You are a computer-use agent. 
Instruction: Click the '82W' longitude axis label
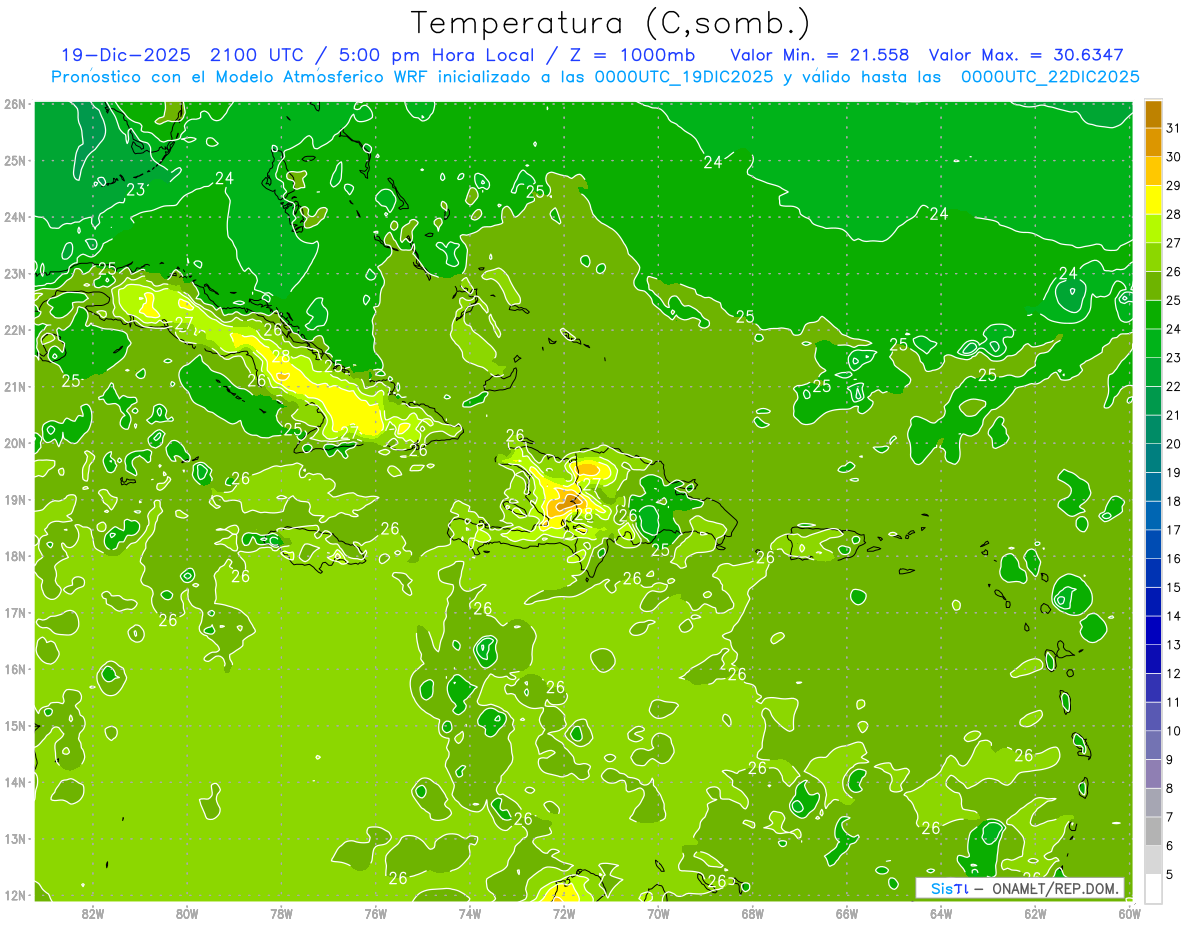[x=93, y=913]
